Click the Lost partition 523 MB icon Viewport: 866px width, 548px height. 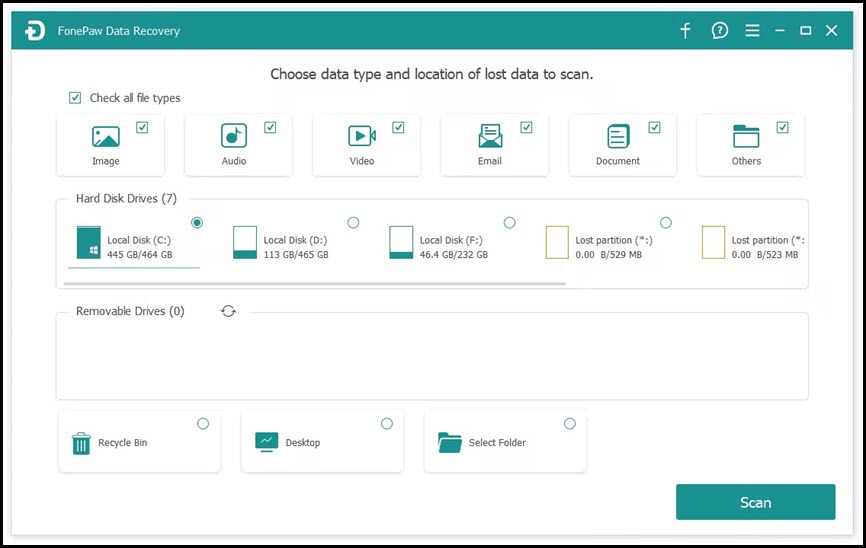click(x=713, y=243)
